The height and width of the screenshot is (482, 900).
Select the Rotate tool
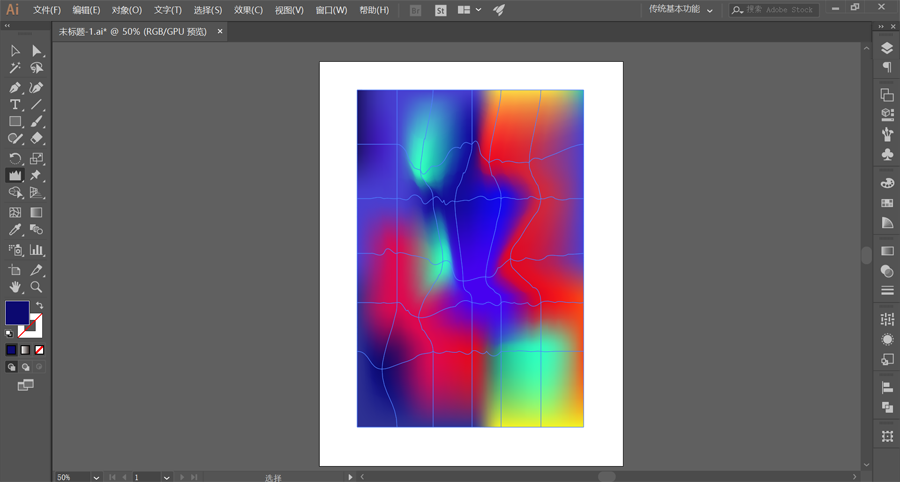[15, 158]
